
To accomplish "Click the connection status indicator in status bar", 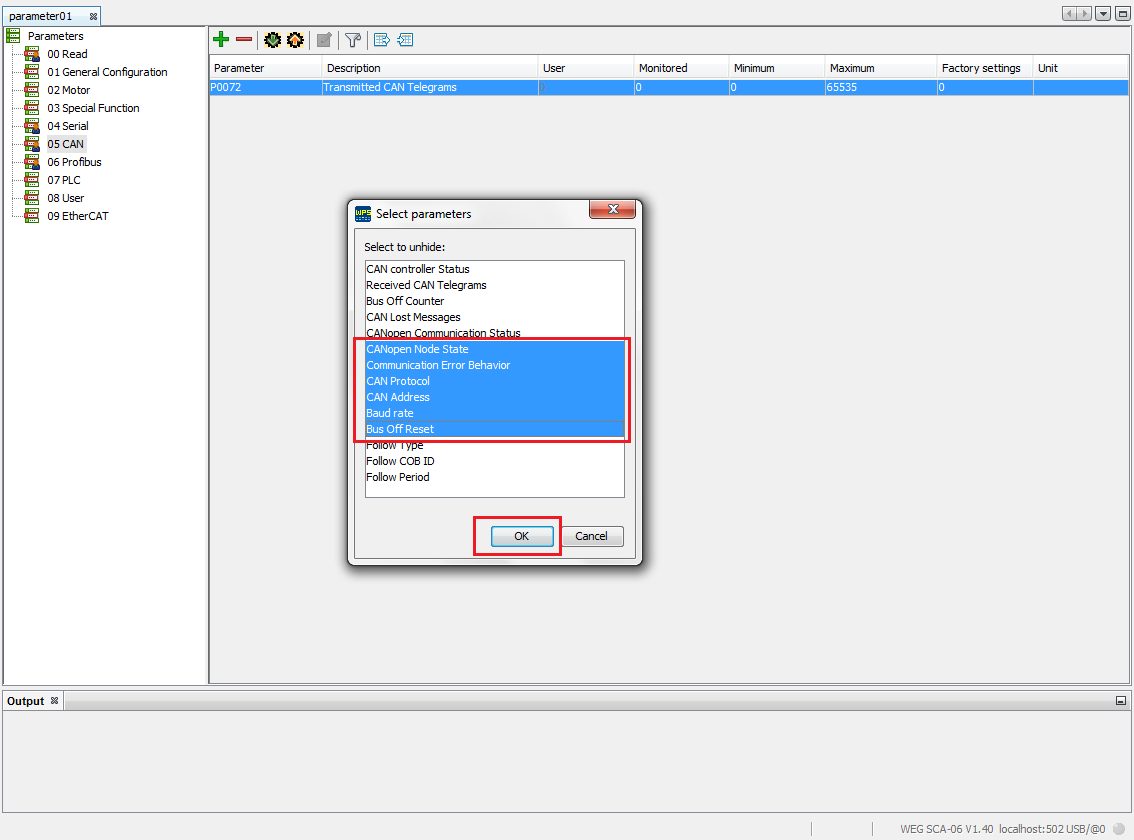I will click(x=1119, y=829).
